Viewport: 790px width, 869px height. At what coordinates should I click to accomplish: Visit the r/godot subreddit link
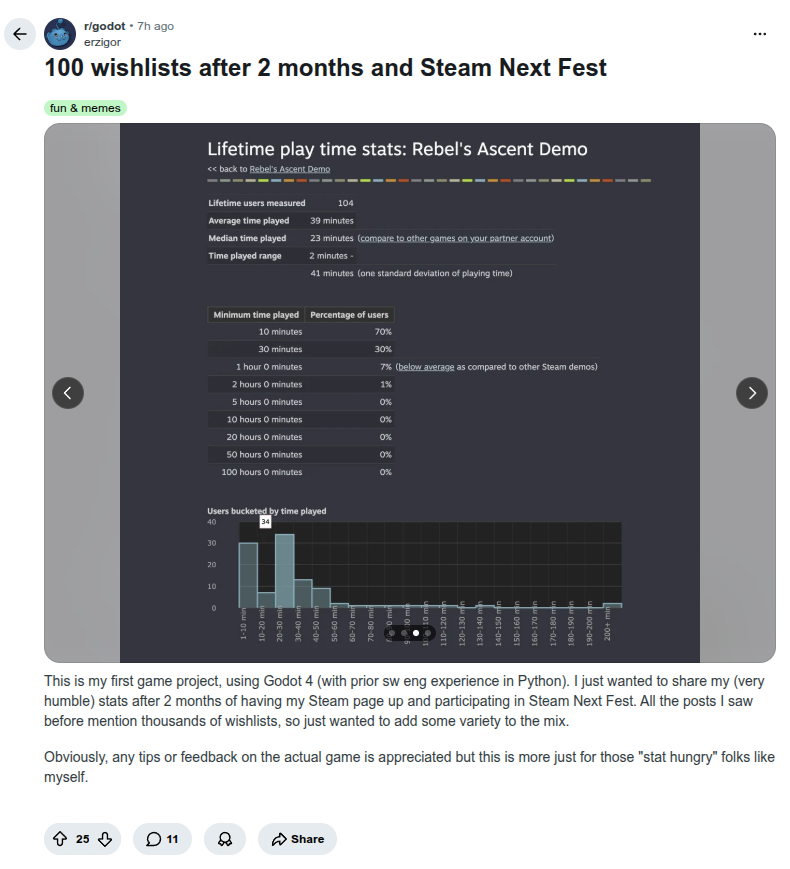(104, 26)
